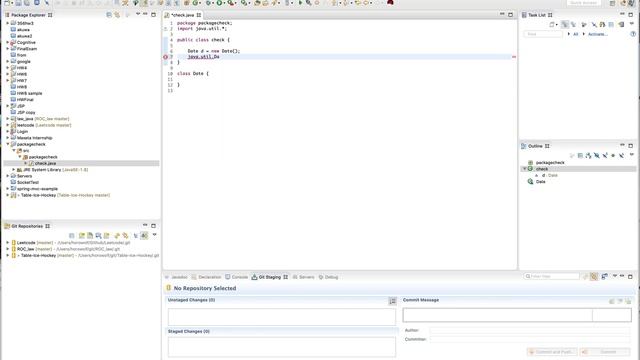
Task: Expand the 356hw3 project
Action: click(x=7, y=23)
